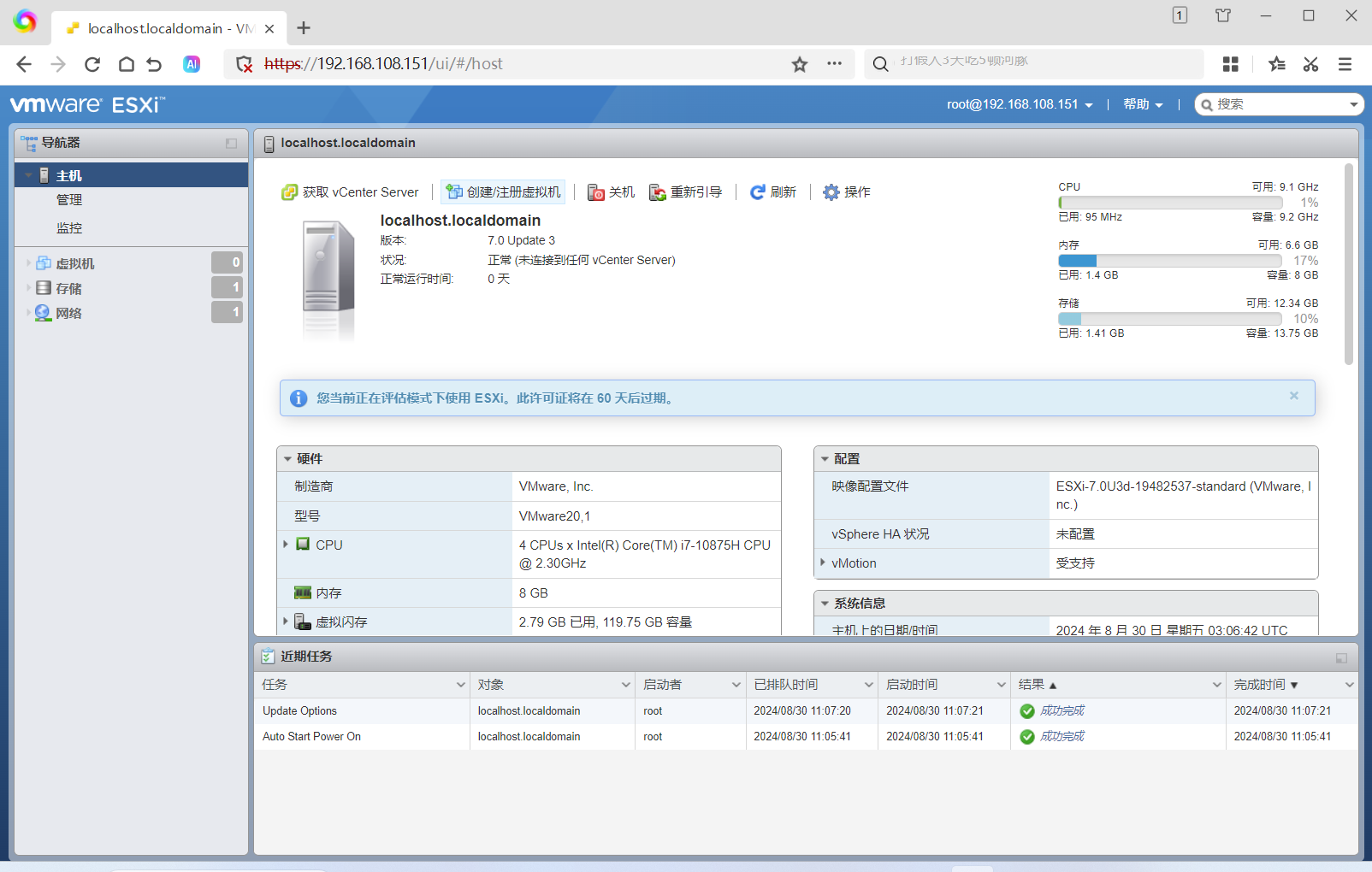Go to browser home page icon
This screenshot has width=1372, height=872.
coord(127,64)
